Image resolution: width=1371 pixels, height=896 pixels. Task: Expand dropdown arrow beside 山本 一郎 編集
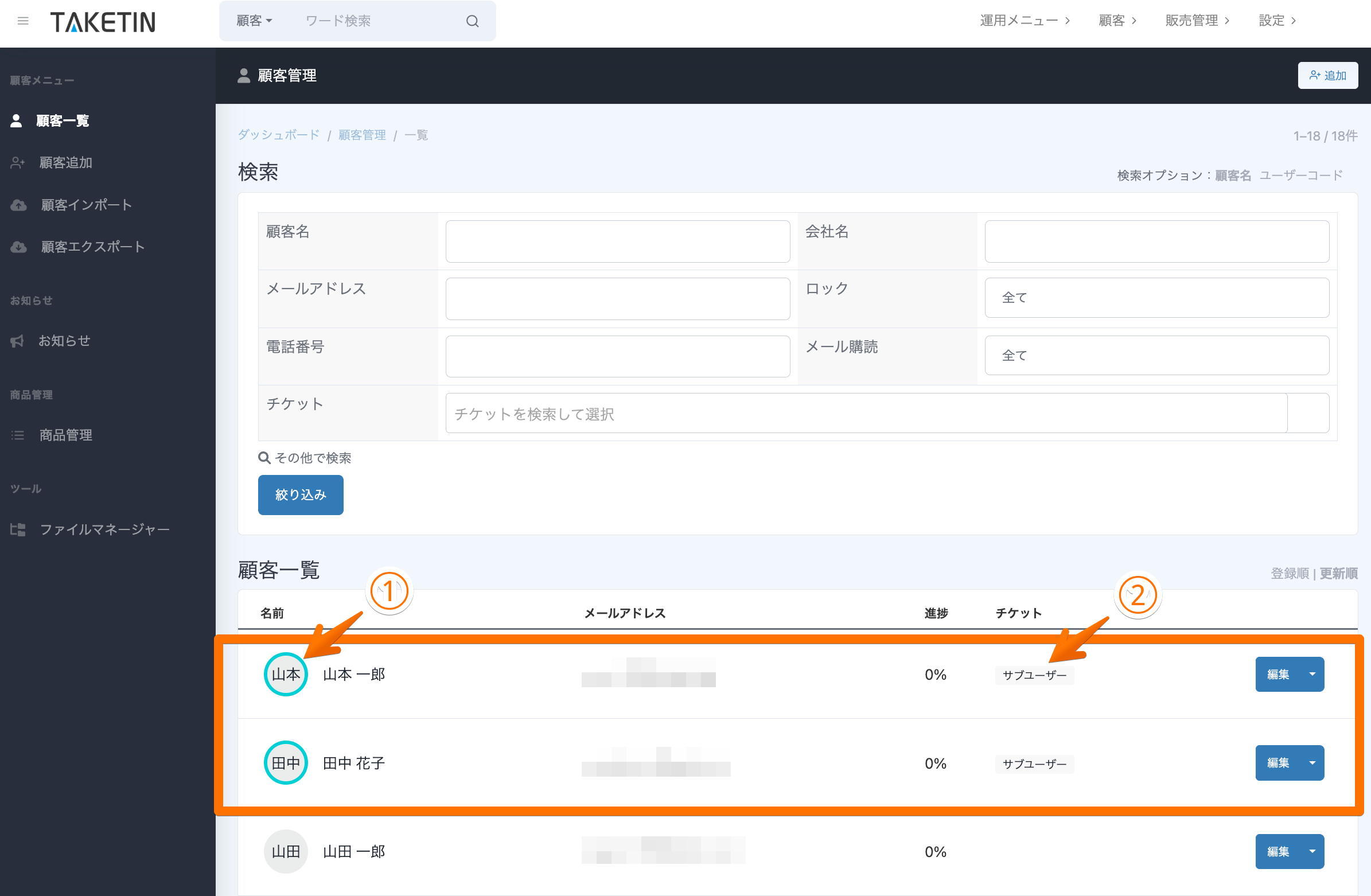point(1312,674)
